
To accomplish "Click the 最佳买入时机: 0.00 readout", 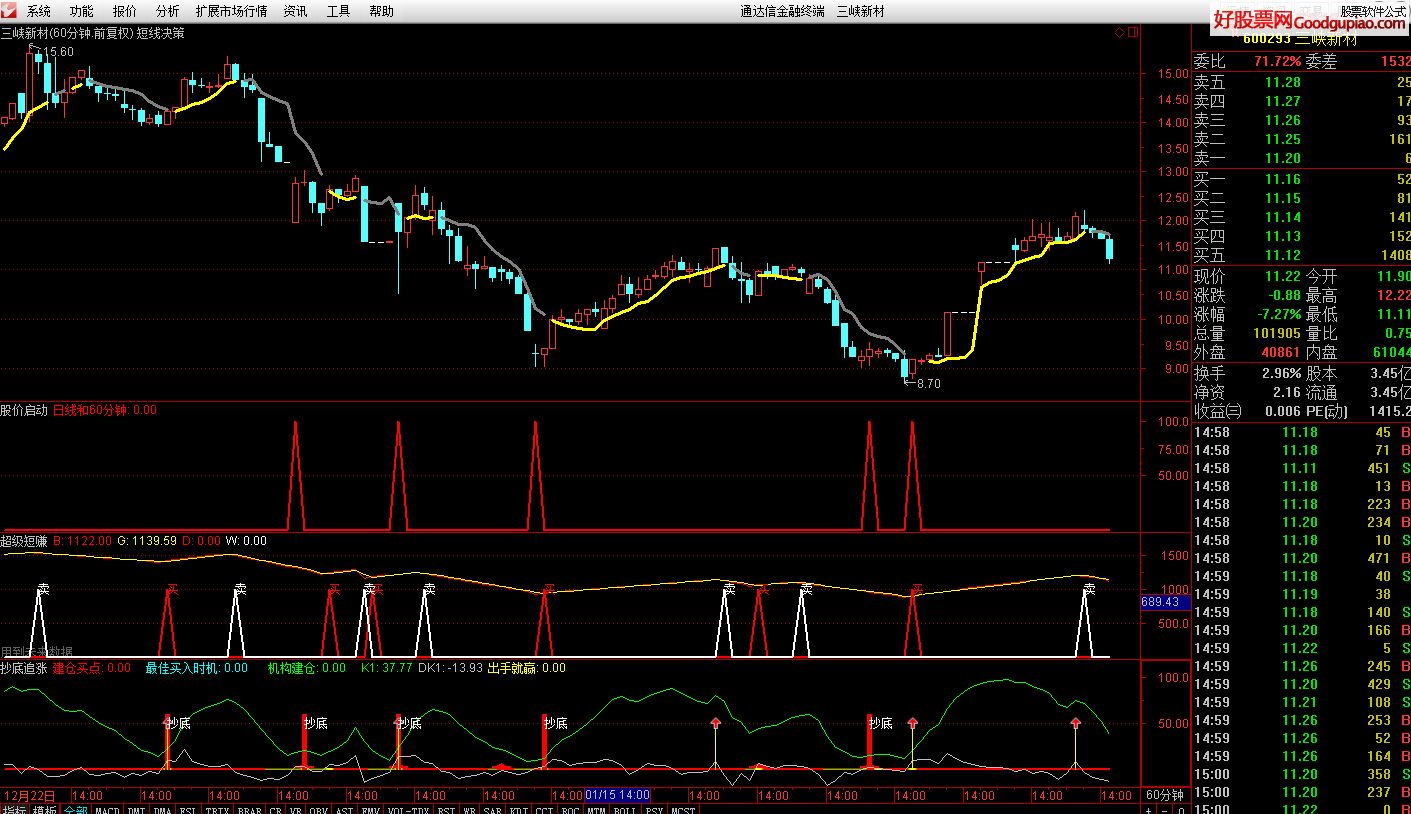I will pos(196,668).
